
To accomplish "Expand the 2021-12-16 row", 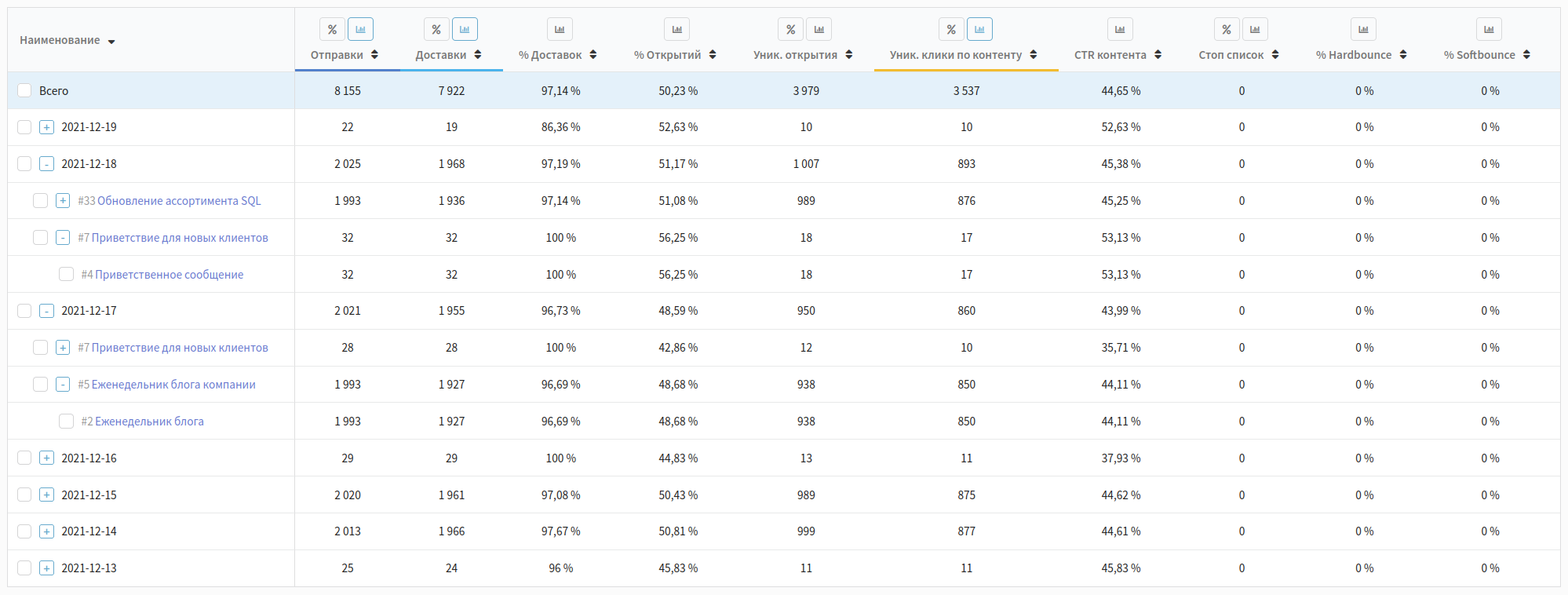I will click(46, 458).
